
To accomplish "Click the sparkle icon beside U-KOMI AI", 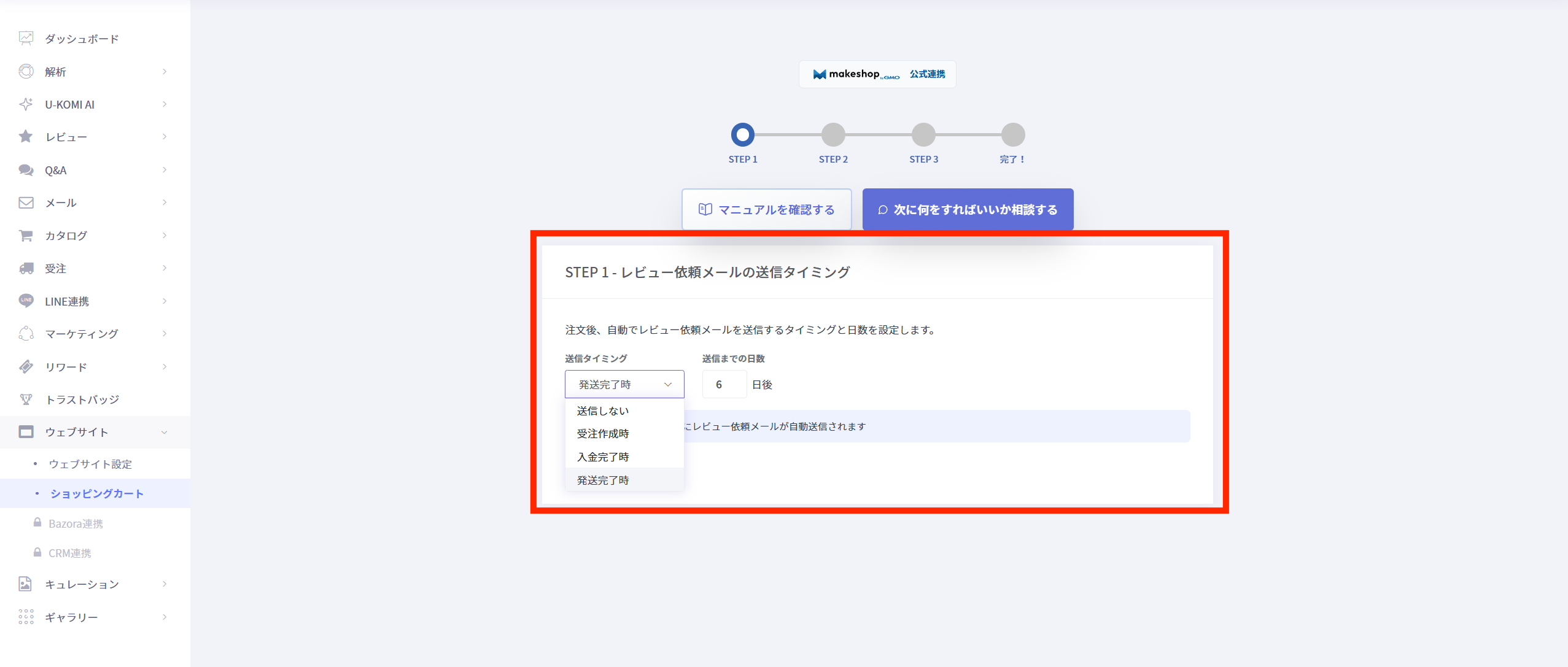I will coord(26,104).
